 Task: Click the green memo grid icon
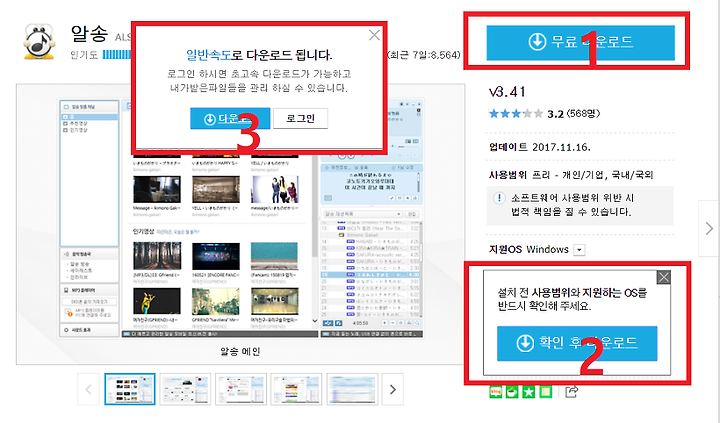[x=546, y=392]
